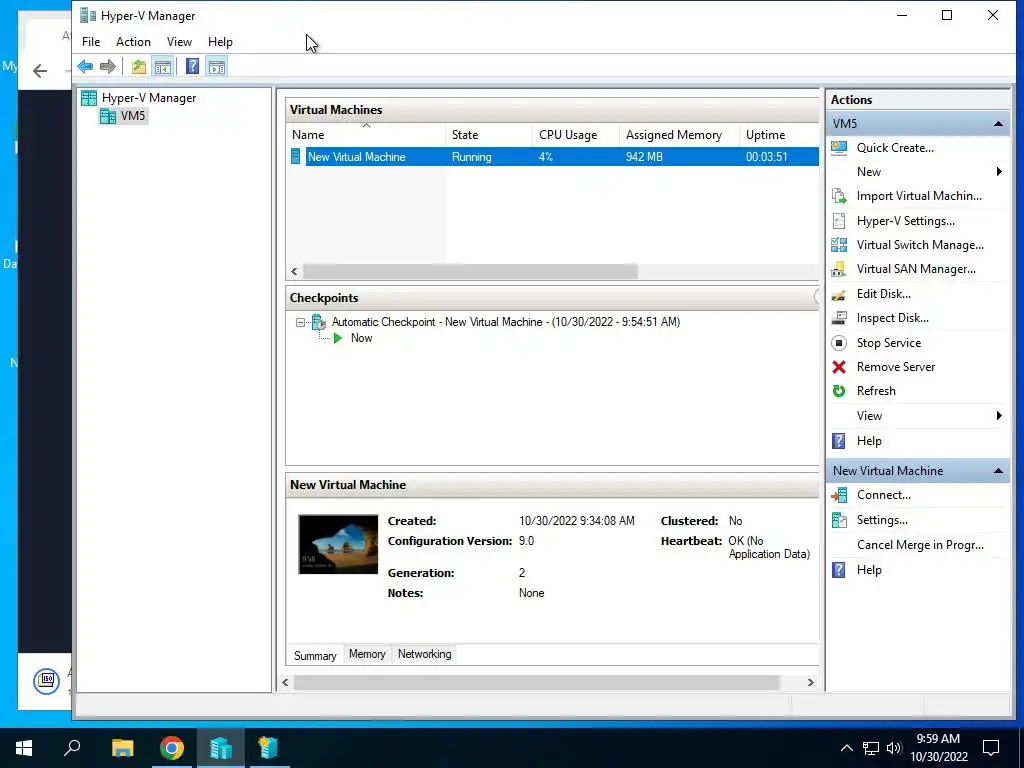Open the Windows Start menu
The width and height of the screenshot is (1024, 768).
click(x=24, y=748)
